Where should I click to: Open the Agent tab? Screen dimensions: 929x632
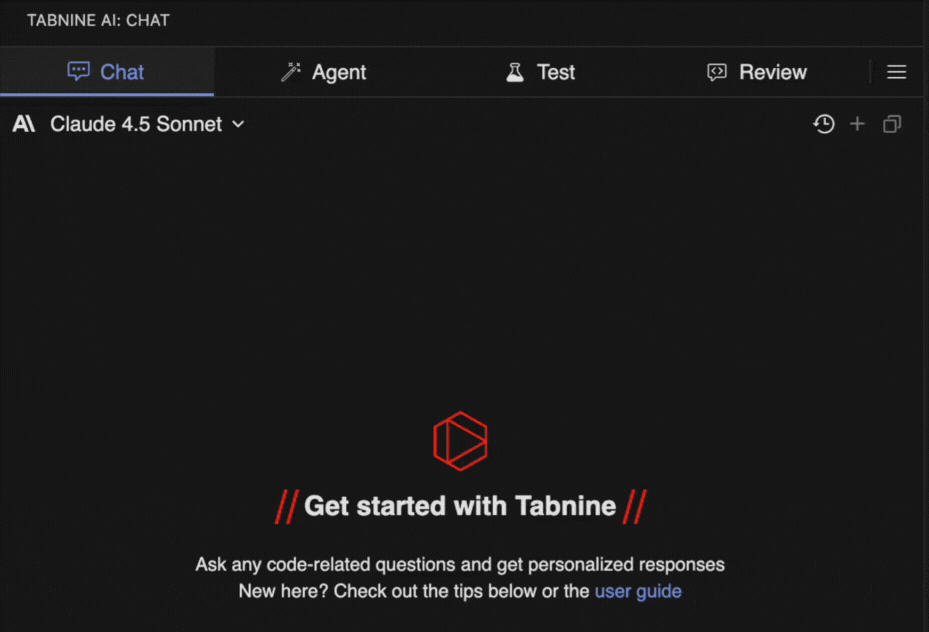tap(339, 72)
